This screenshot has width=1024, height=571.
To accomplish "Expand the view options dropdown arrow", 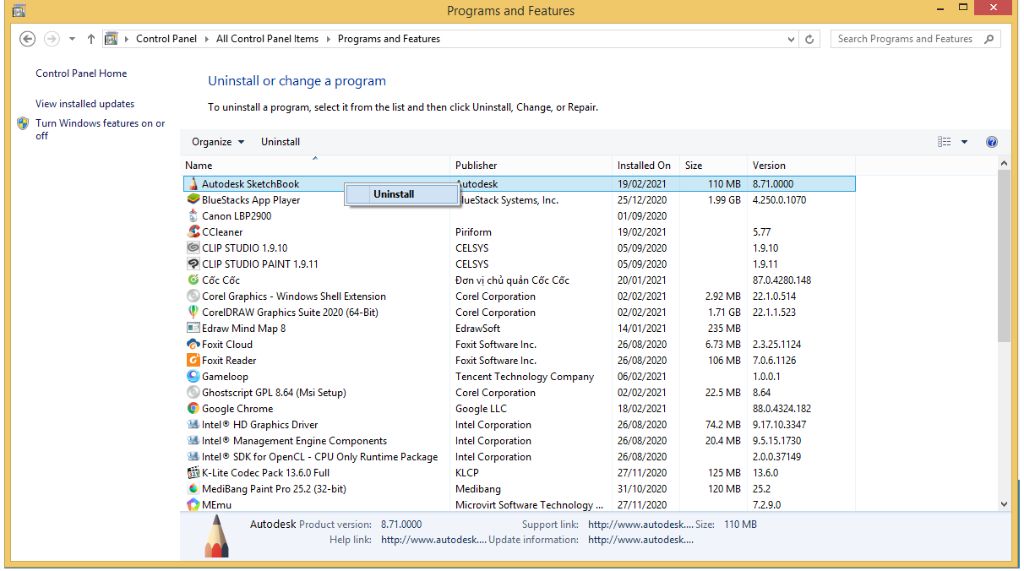I will click(964, 142).
